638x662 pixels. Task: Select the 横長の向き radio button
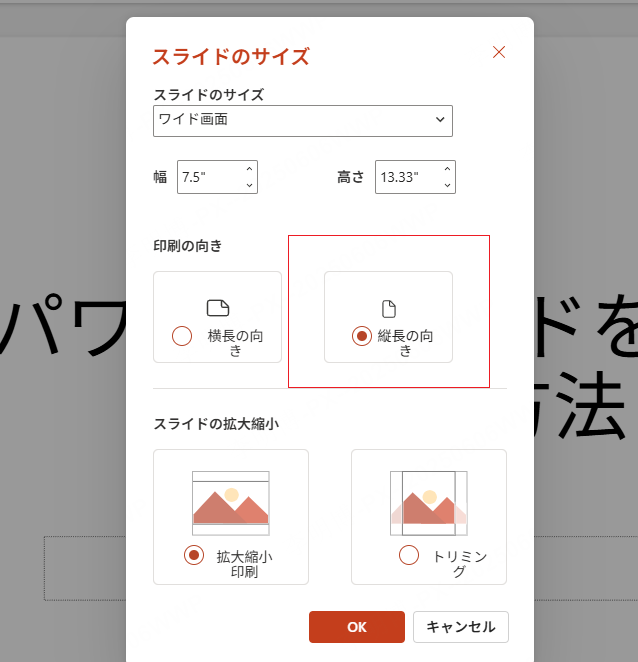182,336
